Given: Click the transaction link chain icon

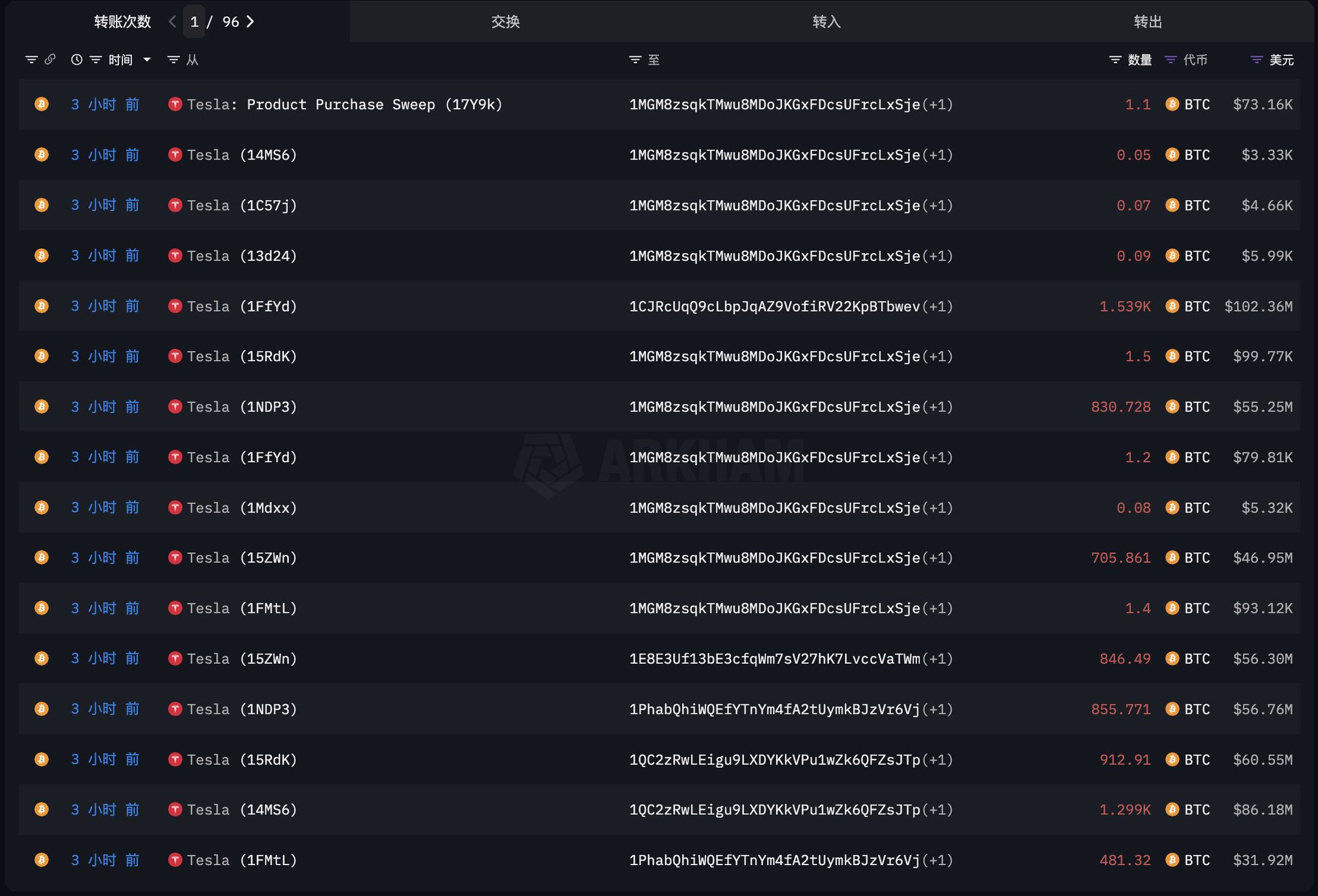Looking at the screenshot, I should pos(50,60).
